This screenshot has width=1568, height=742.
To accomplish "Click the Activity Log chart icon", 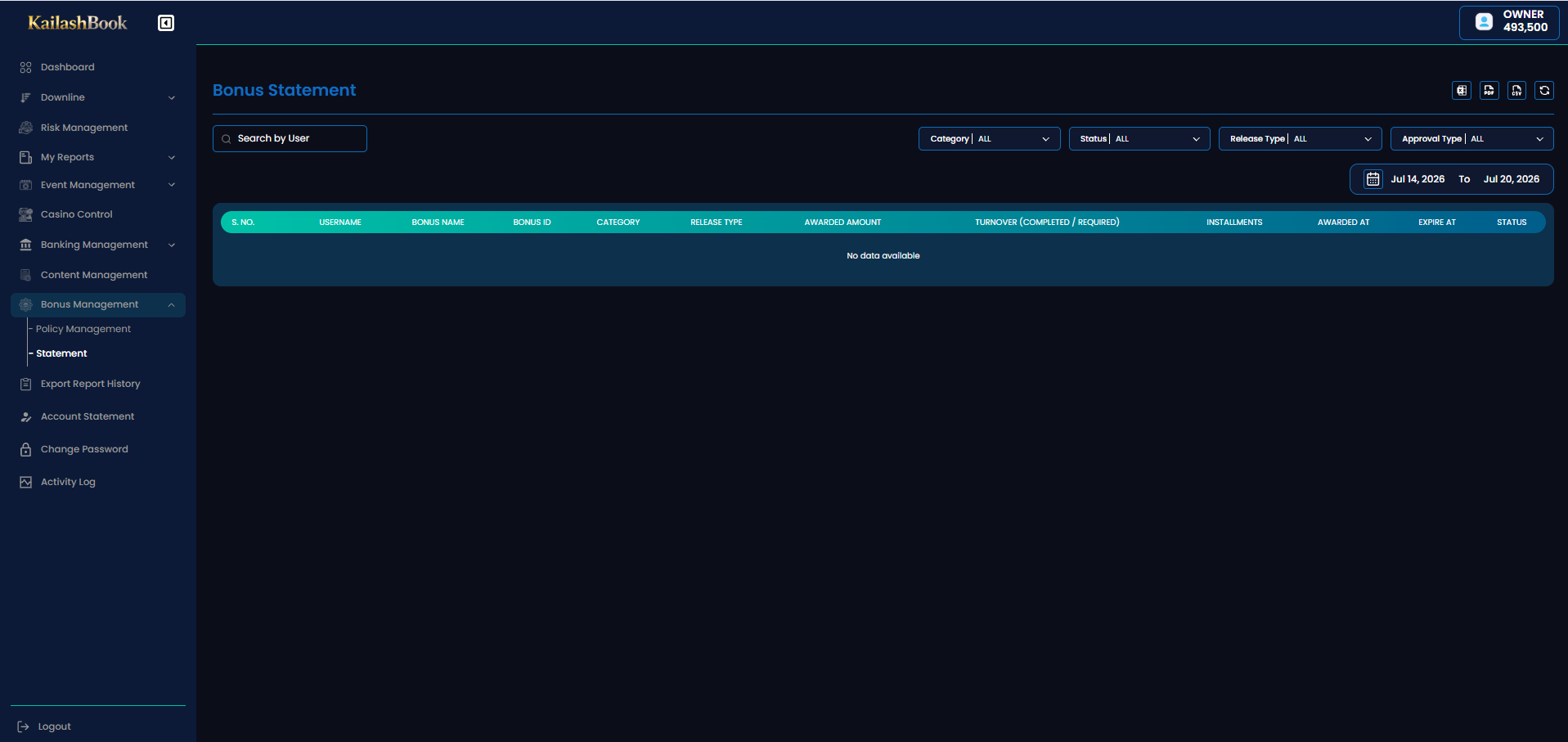I will click(25, 482).
